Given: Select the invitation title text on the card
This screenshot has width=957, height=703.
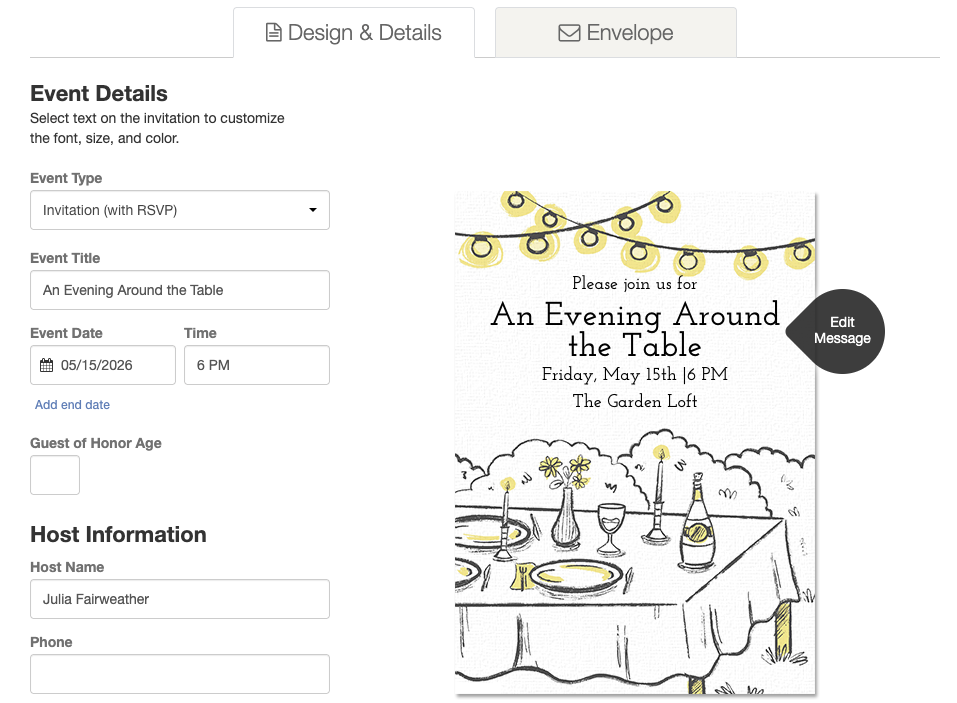Looking at the screenshot, I should (x=635, y=330).
